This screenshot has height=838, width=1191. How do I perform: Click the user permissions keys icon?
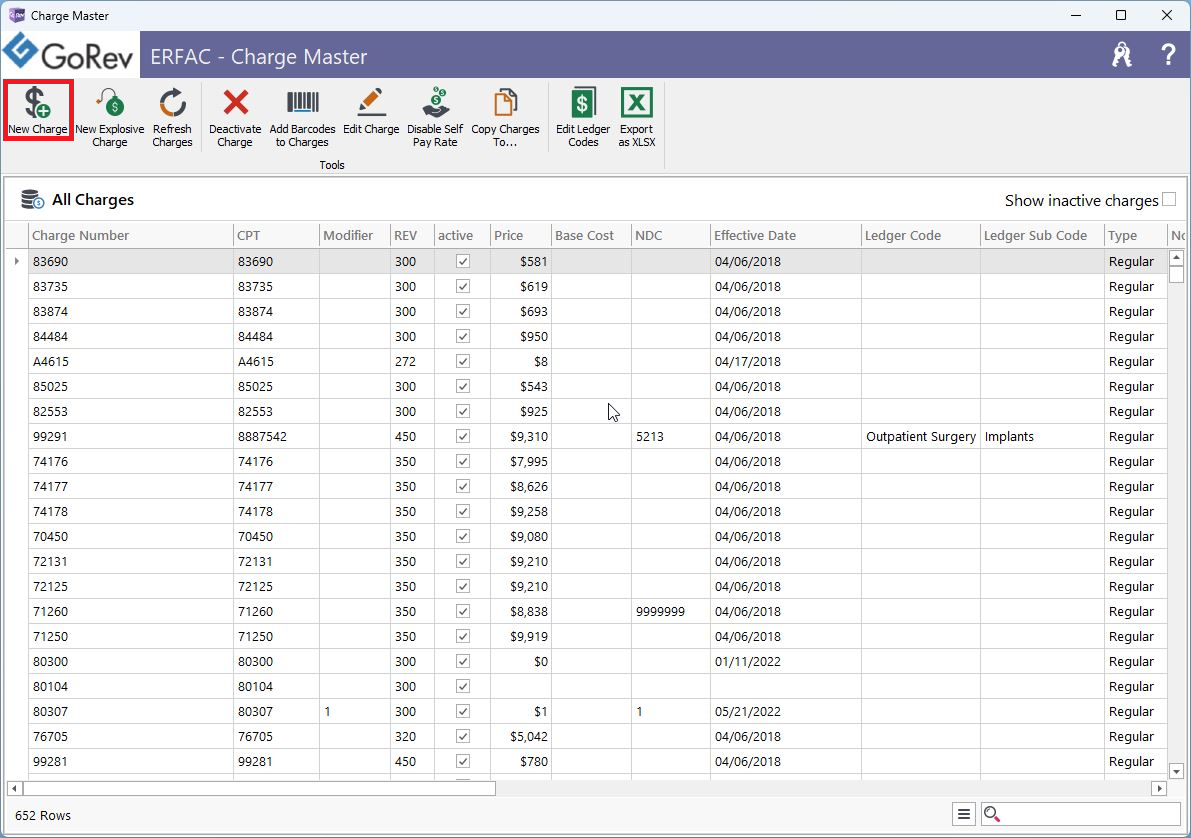click(1122, 55)
